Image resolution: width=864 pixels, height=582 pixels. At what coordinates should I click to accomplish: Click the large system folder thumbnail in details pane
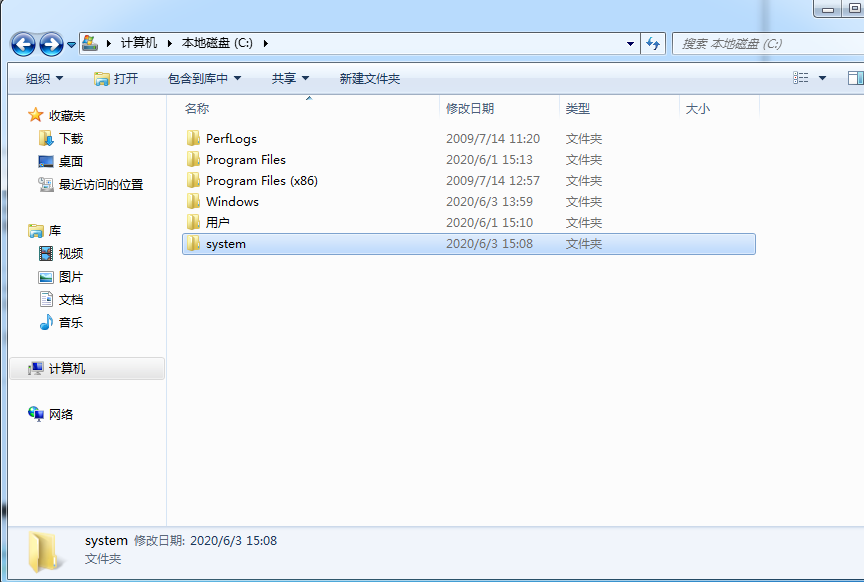pos(45,552)
